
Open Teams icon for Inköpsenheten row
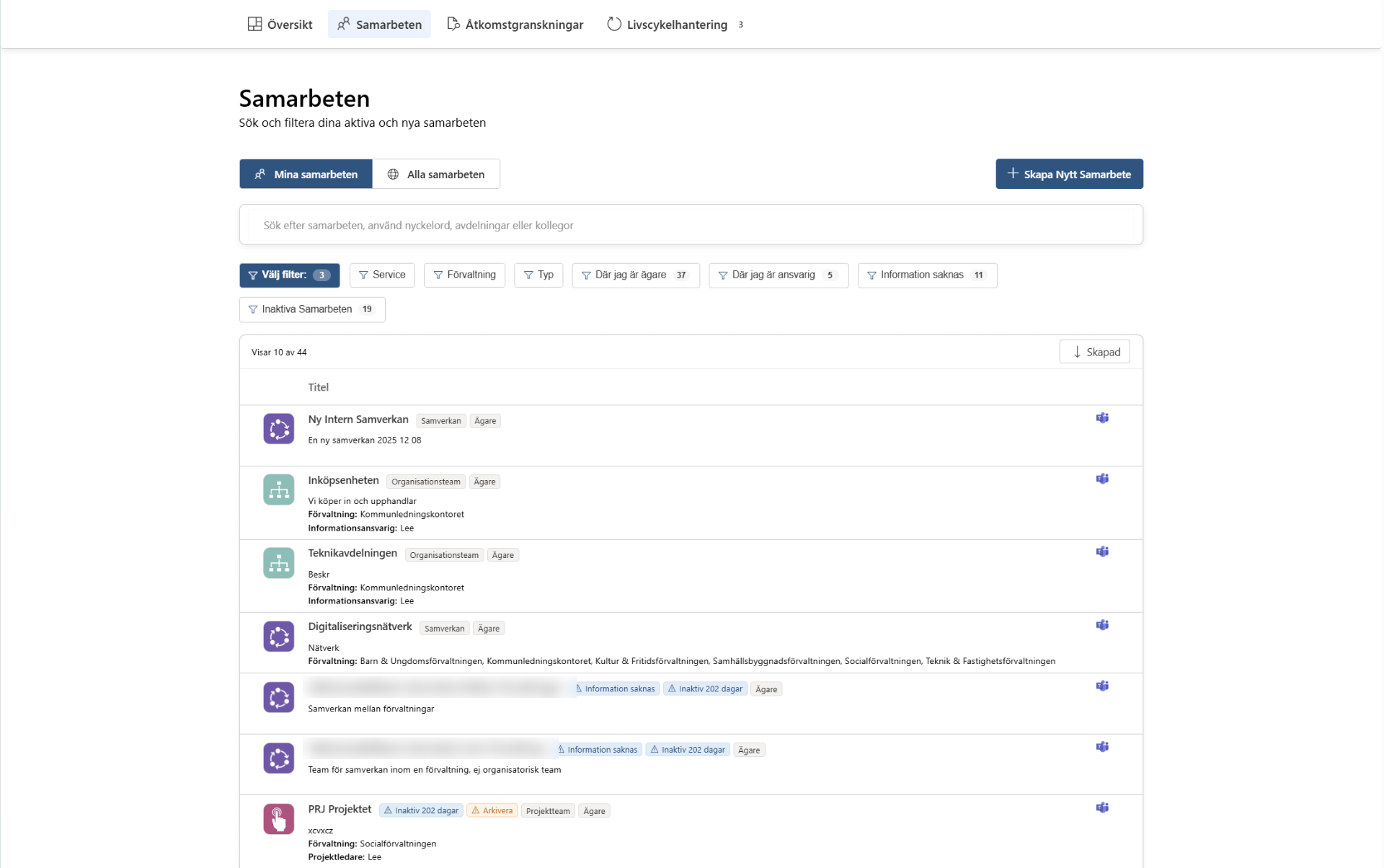[1102, 479]
